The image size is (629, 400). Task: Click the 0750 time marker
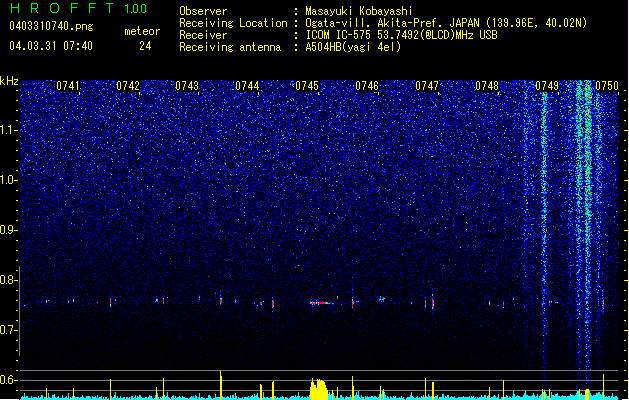607,86
